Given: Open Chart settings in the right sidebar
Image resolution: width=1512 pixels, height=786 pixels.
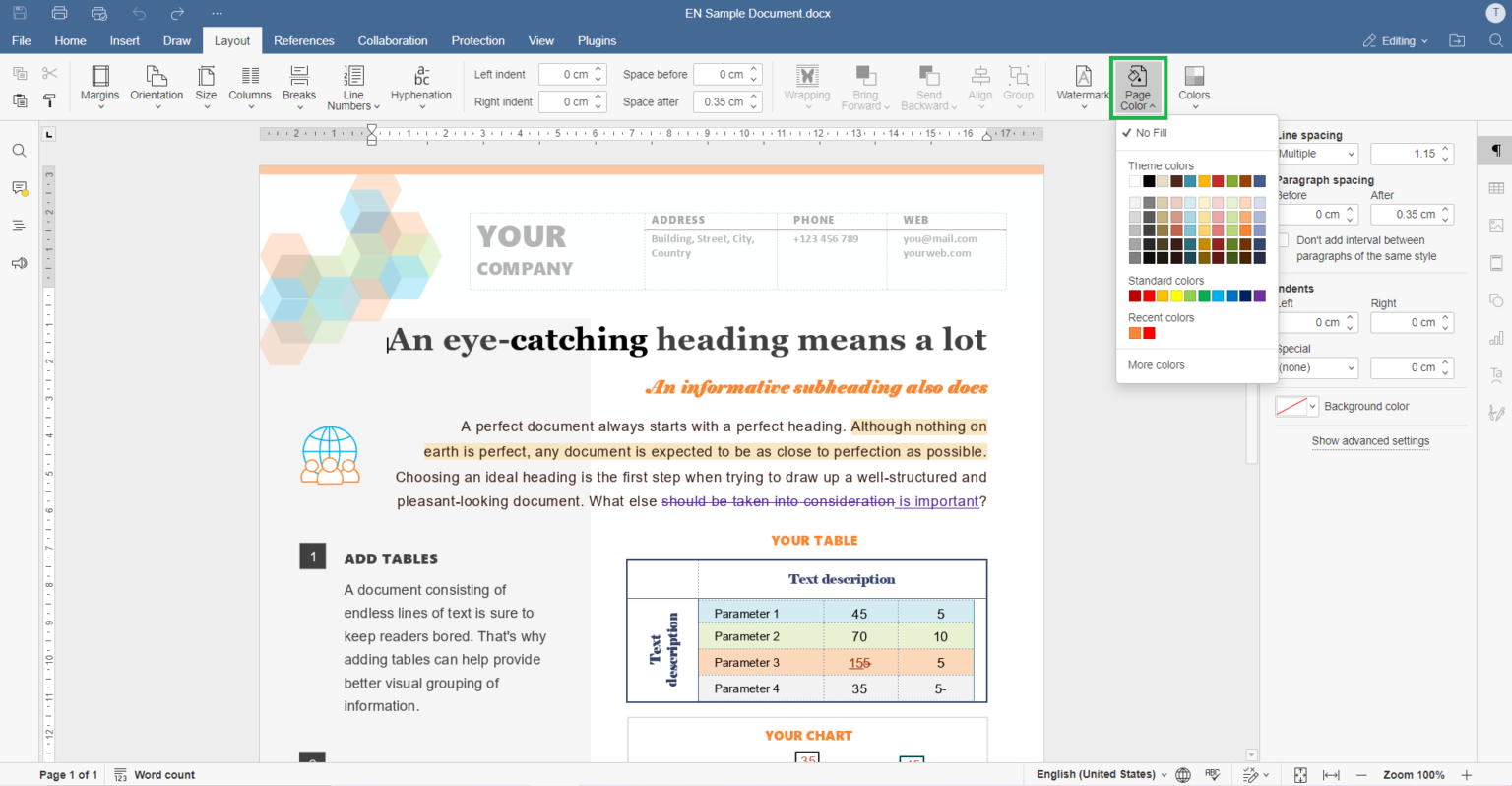Looking at the screenshot, I should tap(1496, 337).
